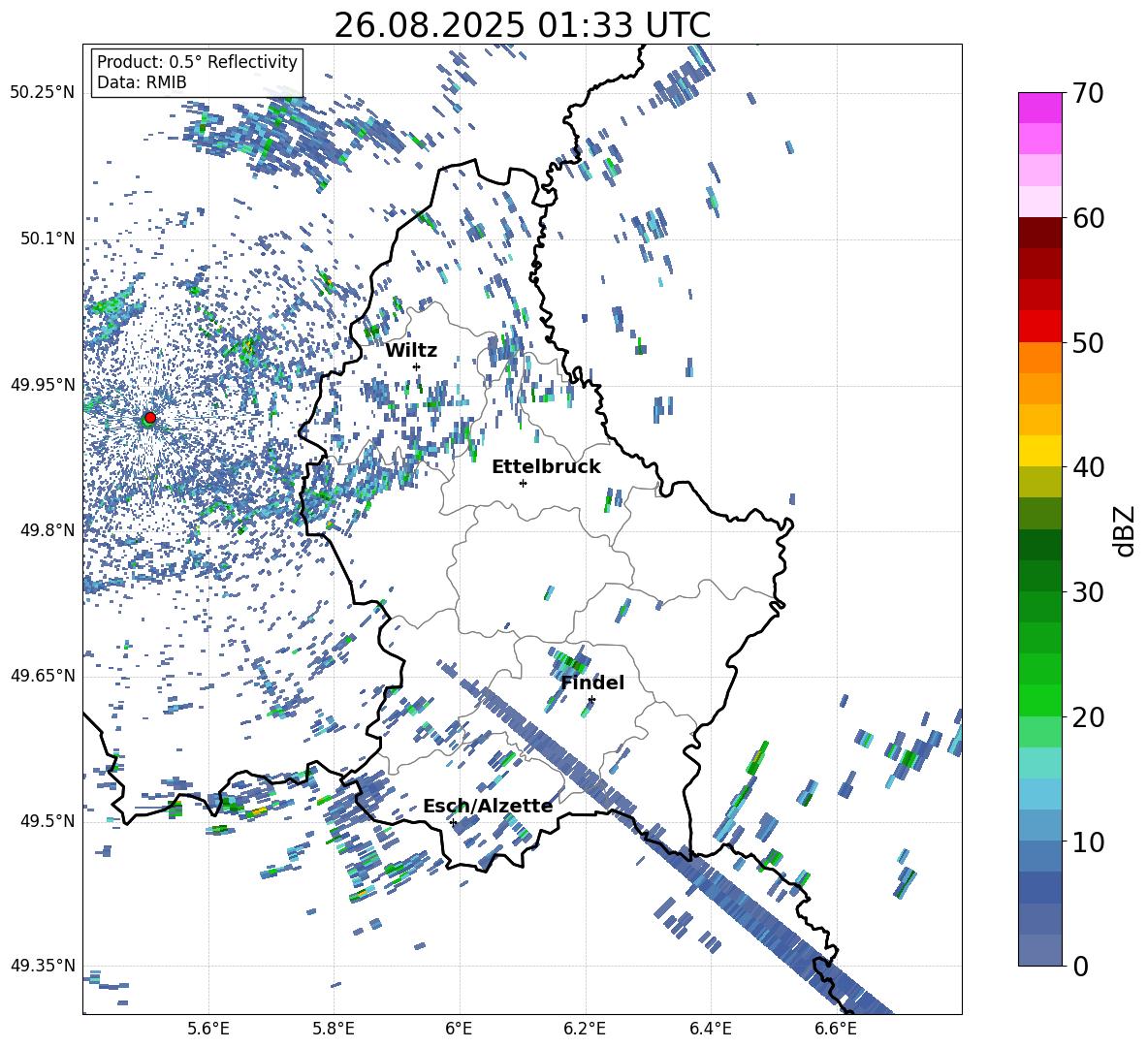Click the 49.5°N latitude label
The height and width of the screenshot is (1048, 1148).
pos(48,820)
